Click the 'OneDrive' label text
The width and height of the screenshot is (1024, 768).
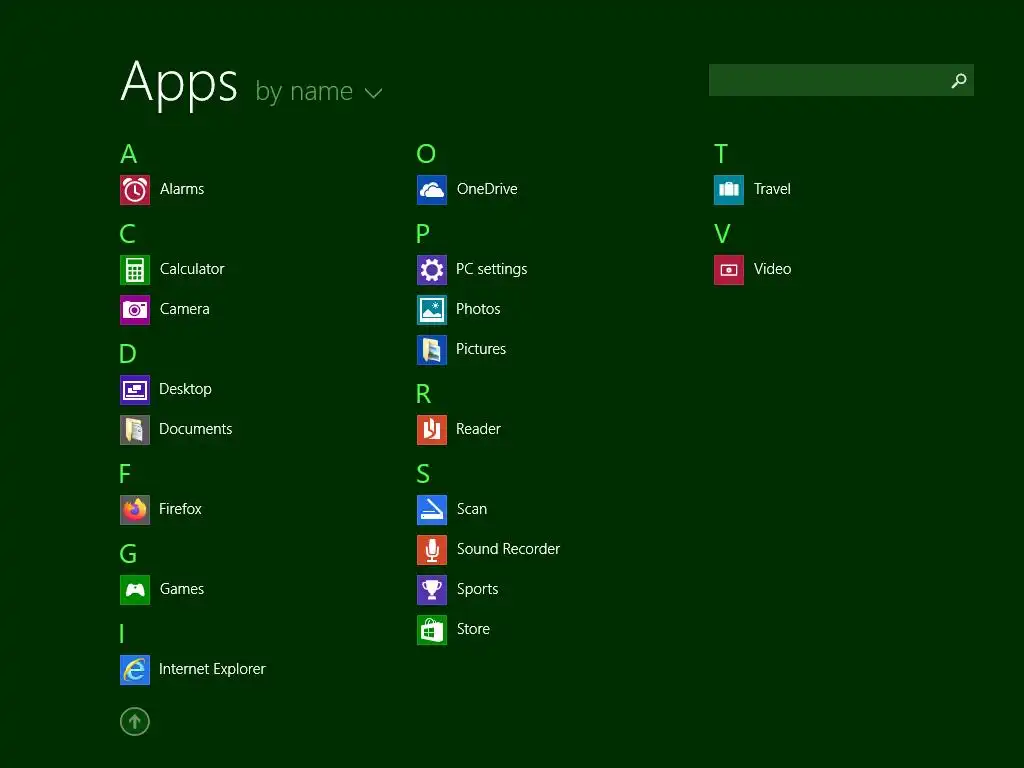(x=487, y=189)
